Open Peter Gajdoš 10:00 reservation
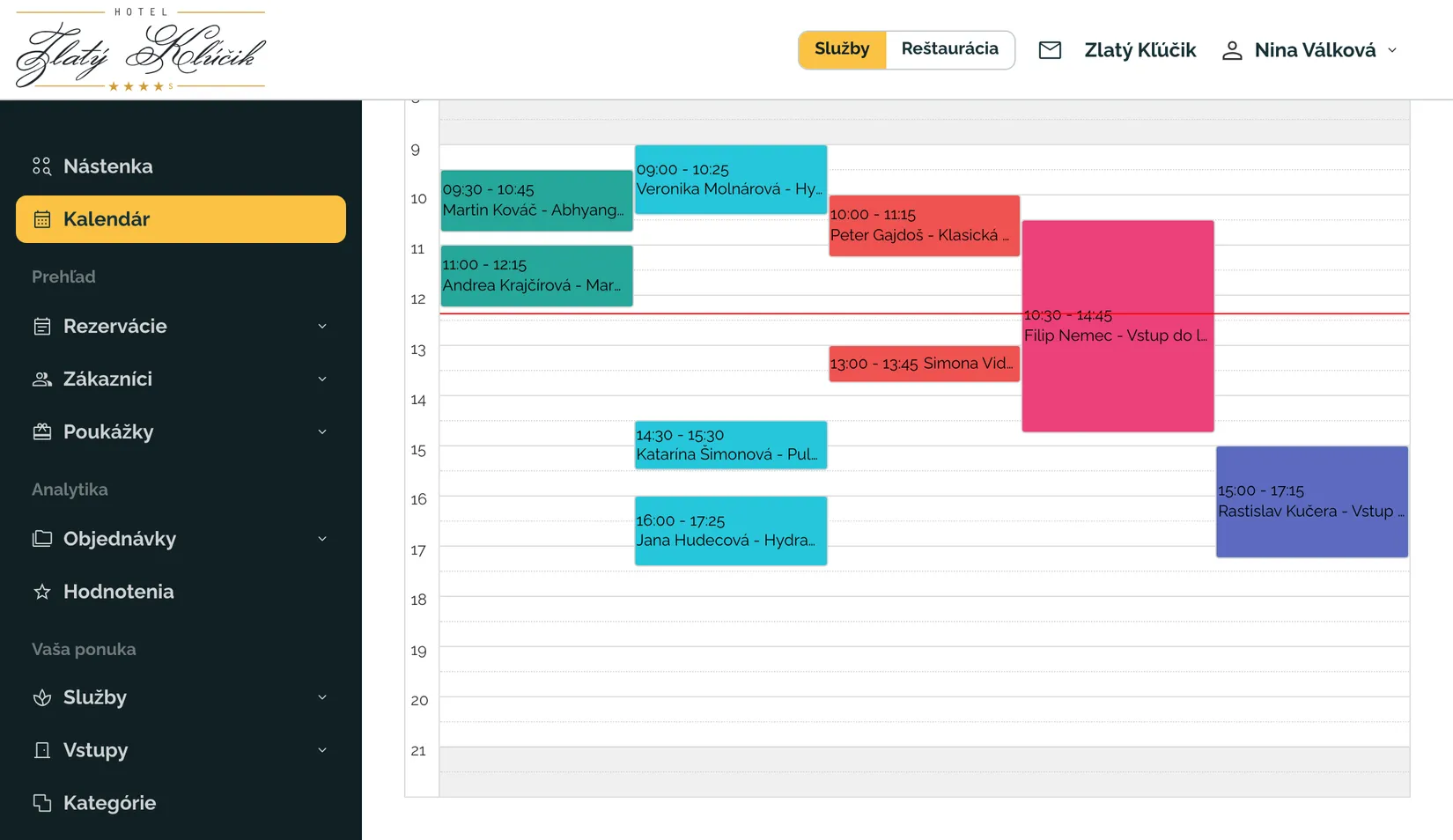Viewport: 1453px width, 840px height. (925, 225)
